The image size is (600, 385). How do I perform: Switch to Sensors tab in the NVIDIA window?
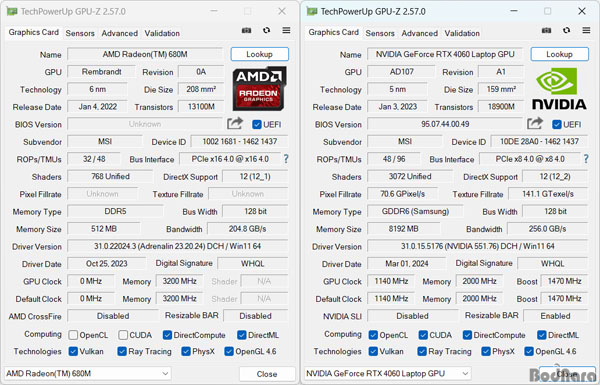[x=380, y=33]
